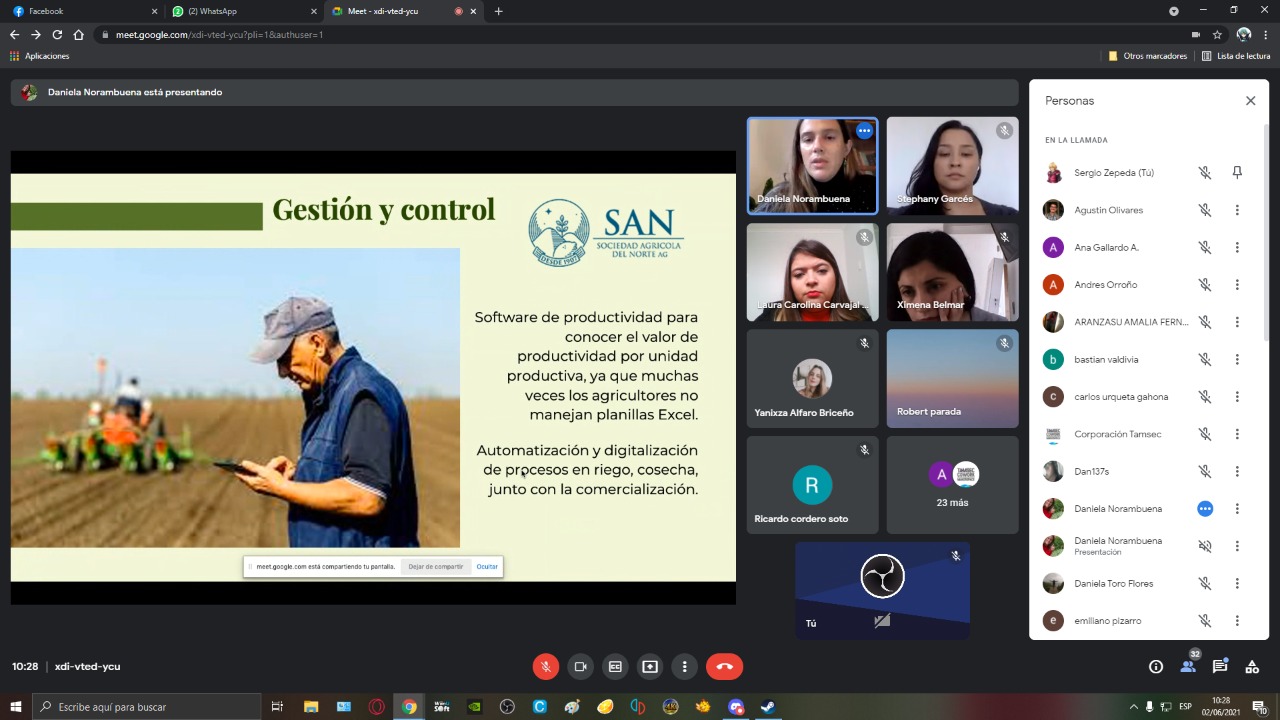The height and width of the screenshot is (720, 1280).
Task: Click "Dejar de compartir" button
Action: [435, 567]
